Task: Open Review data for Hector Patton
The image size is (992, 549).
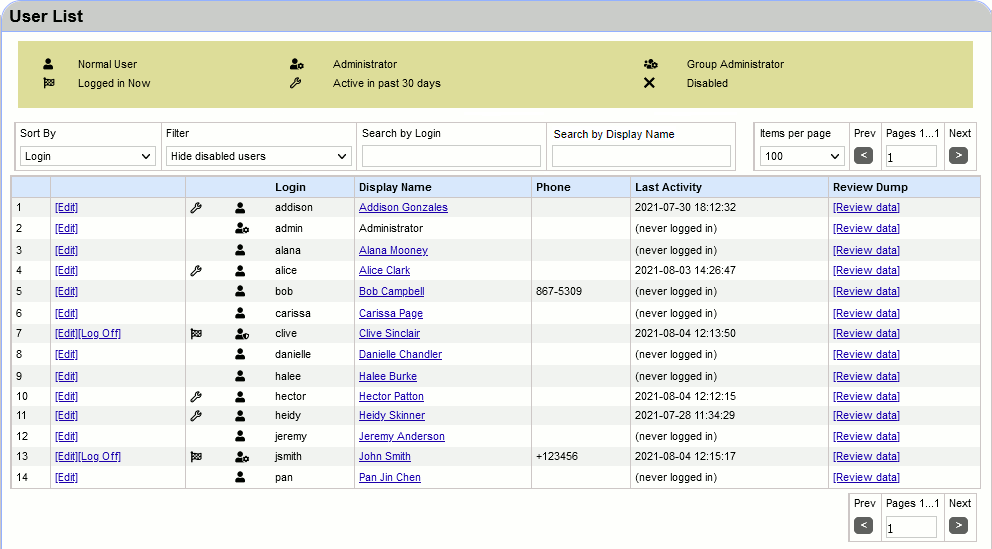Action: [x=866, y=397]
